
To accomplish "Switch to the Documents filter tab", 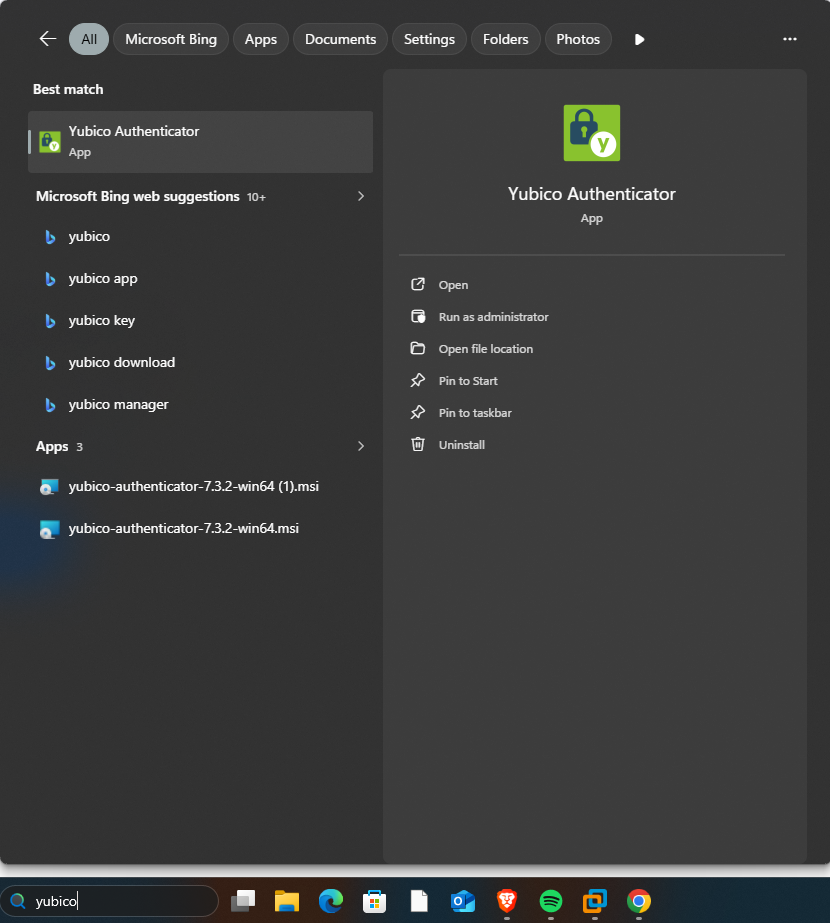I will coord(340,39).
